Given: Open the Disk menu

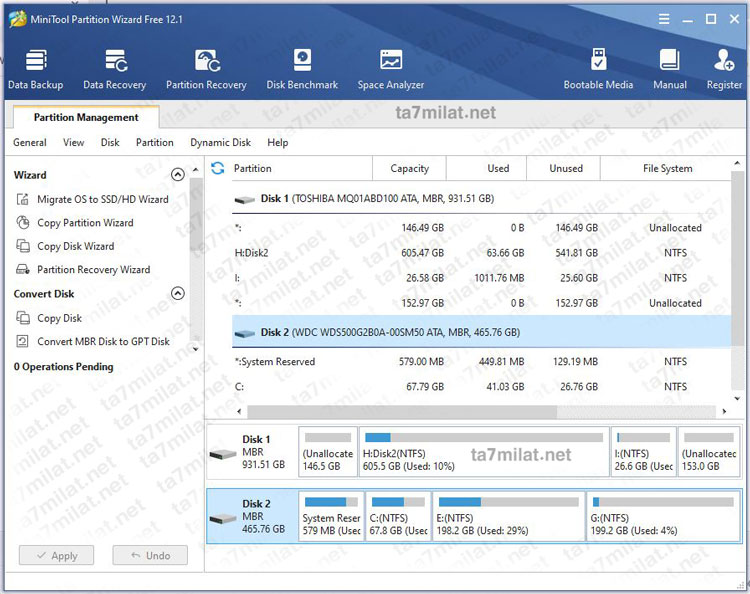Looking at the screenshot, I should [110, 143].
